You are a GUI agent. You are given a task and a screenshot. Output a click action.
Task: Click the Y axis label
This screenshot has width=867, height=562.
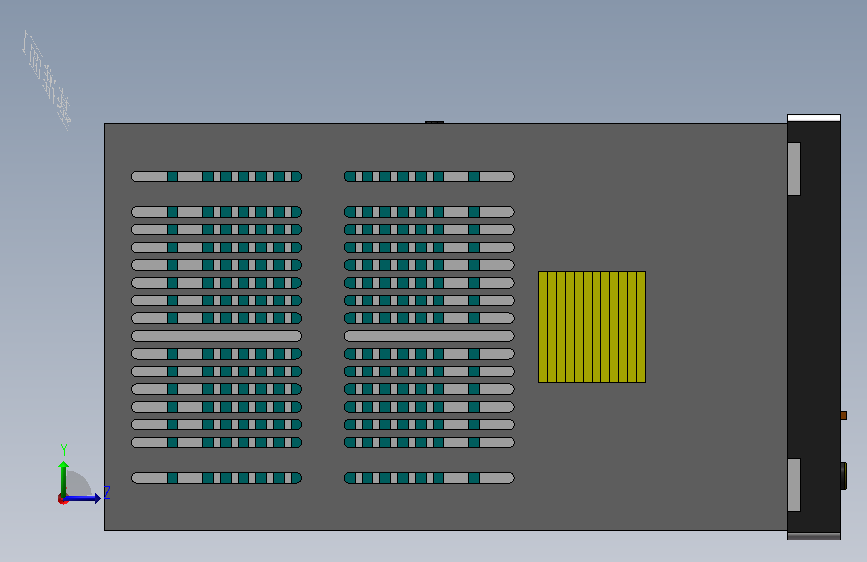64,450
